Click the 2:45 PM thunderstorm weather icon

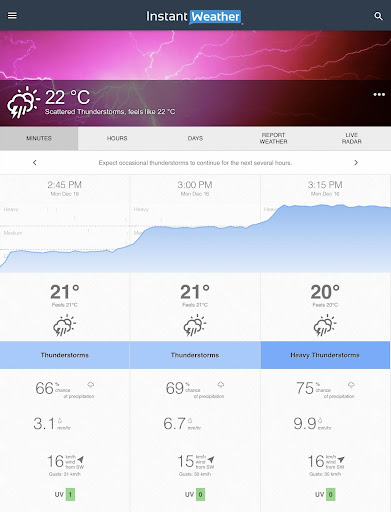coord(65,325)
